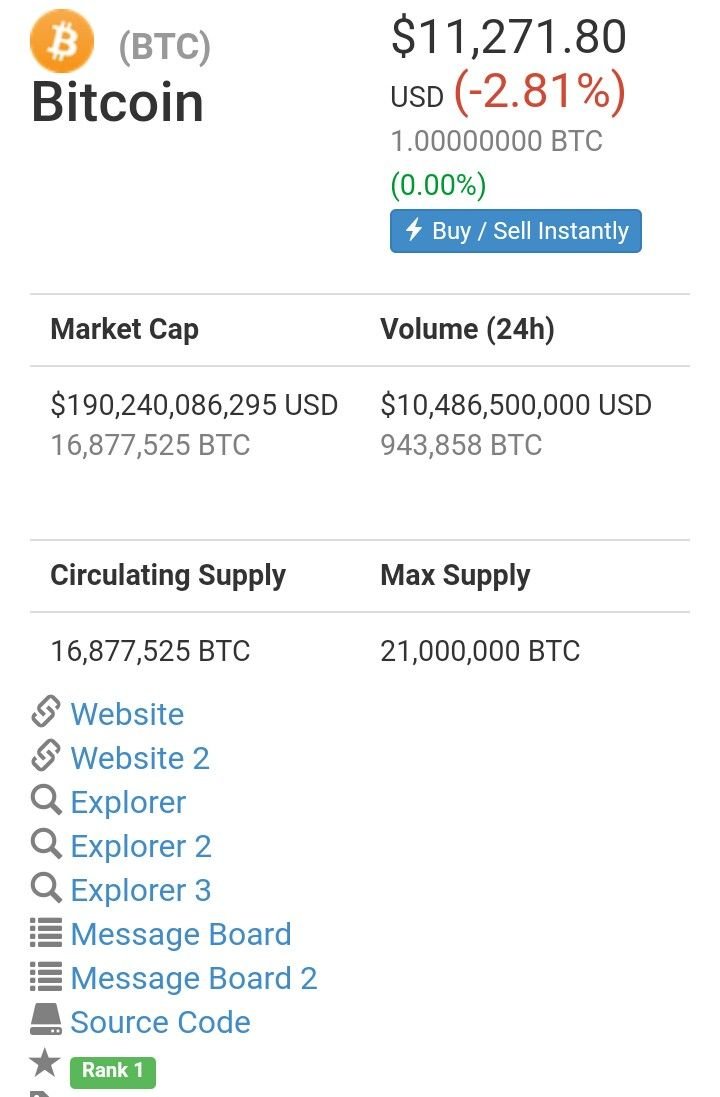Screen dimensions: 720x1097
Task: Click the chain link icon beside Website 2
Action: pyautogui.click(x=45, y=756)
